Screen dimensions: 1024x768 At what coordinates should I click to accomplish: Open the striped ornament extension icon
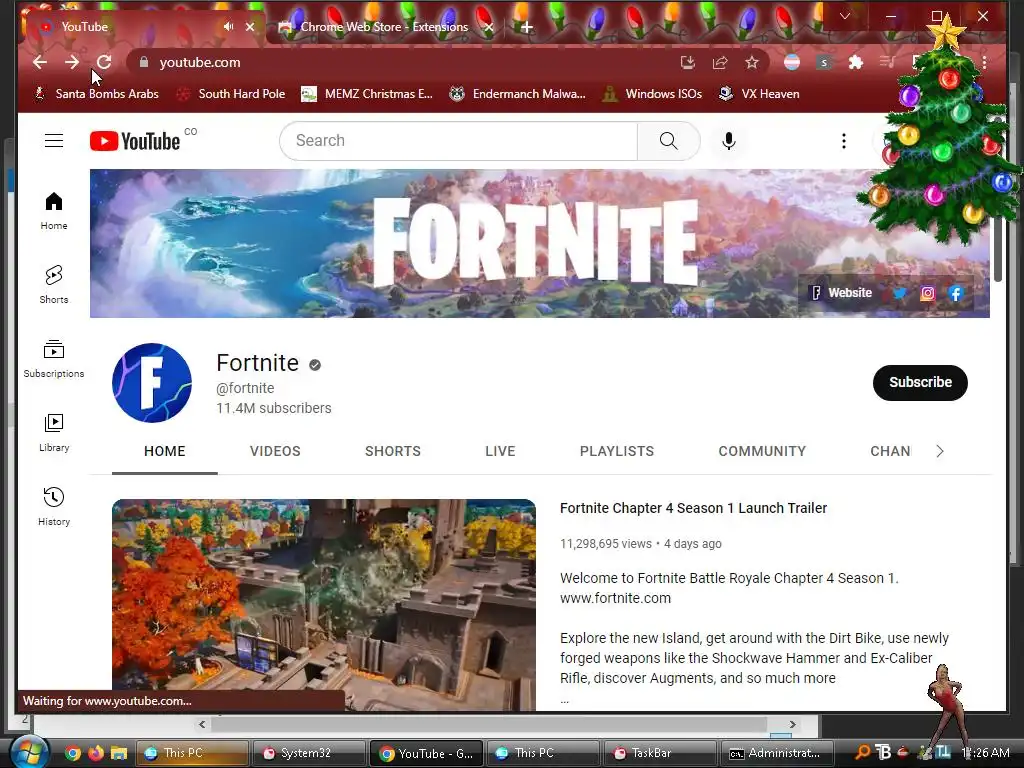(792, 62)
